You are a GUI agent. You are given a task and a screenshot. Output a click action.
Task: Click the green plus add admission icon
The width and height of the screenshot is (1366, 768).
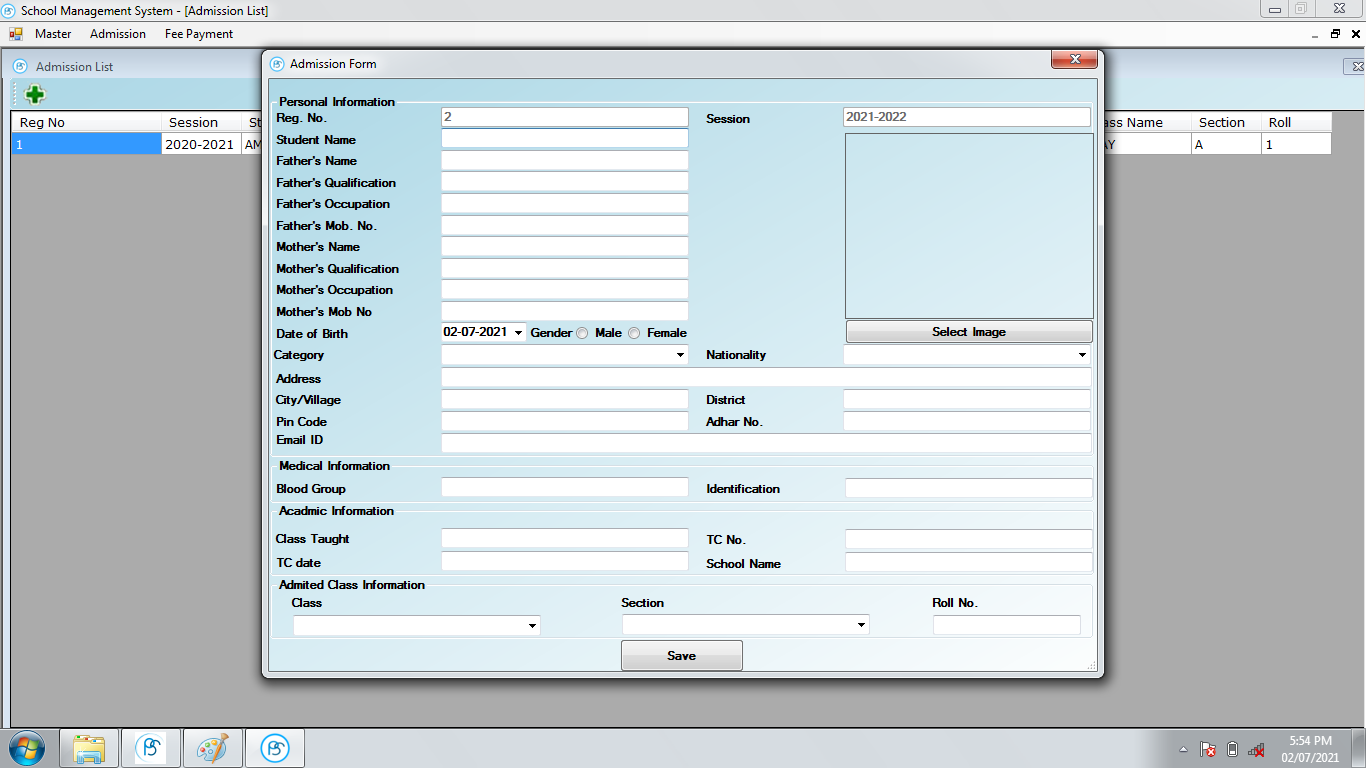(x=35, y=95)
